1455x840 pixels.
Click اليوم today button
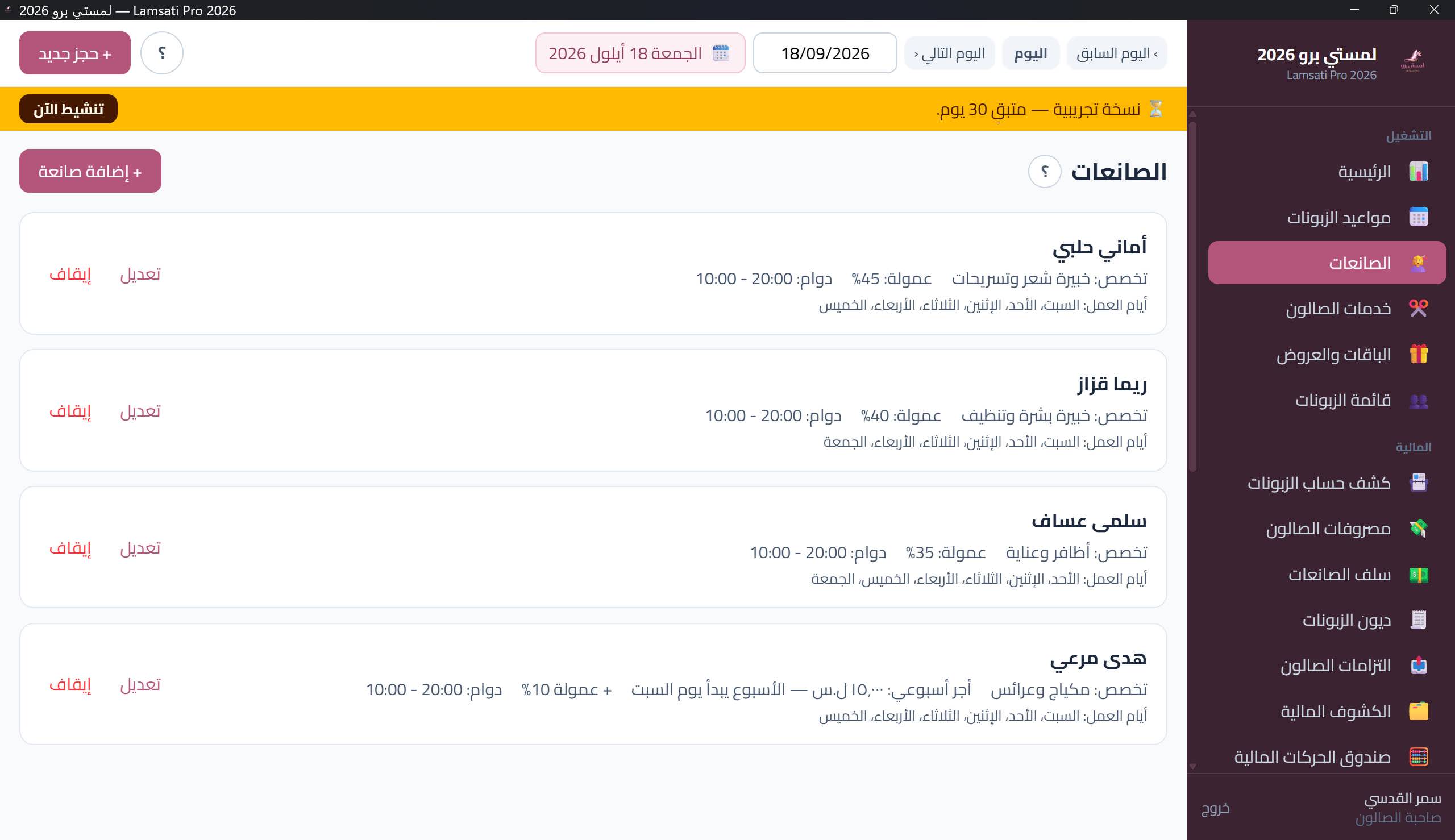(1030, 53)
